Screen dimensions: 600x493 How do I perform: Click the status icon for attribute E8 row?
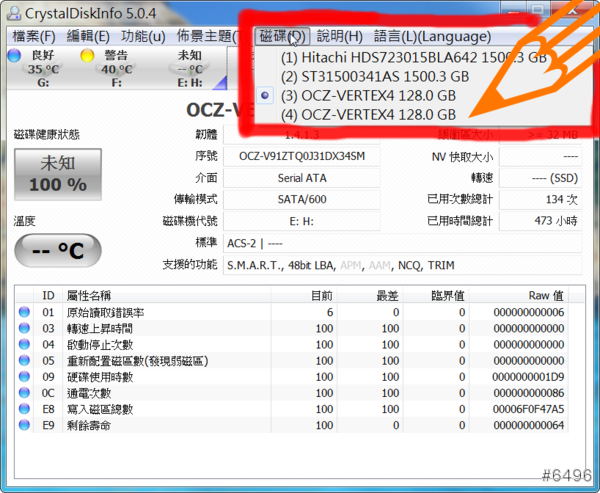click(25, 410)
